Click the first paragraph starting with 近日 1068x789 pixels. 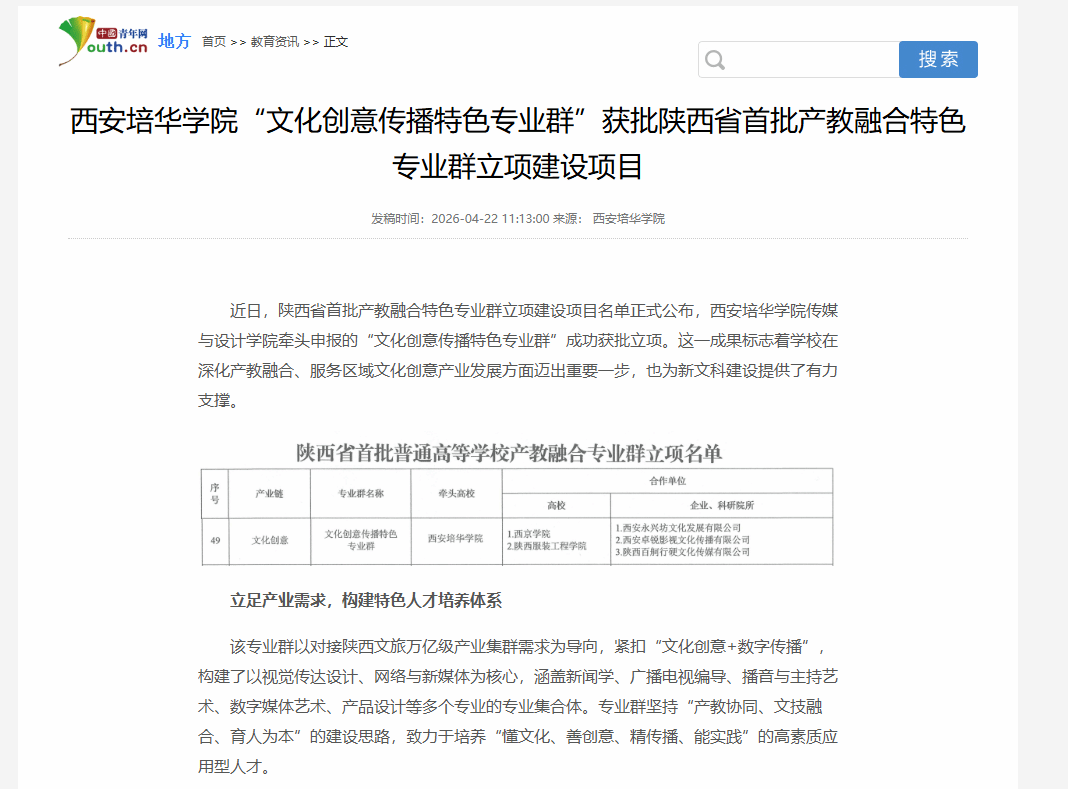[518, 355]
